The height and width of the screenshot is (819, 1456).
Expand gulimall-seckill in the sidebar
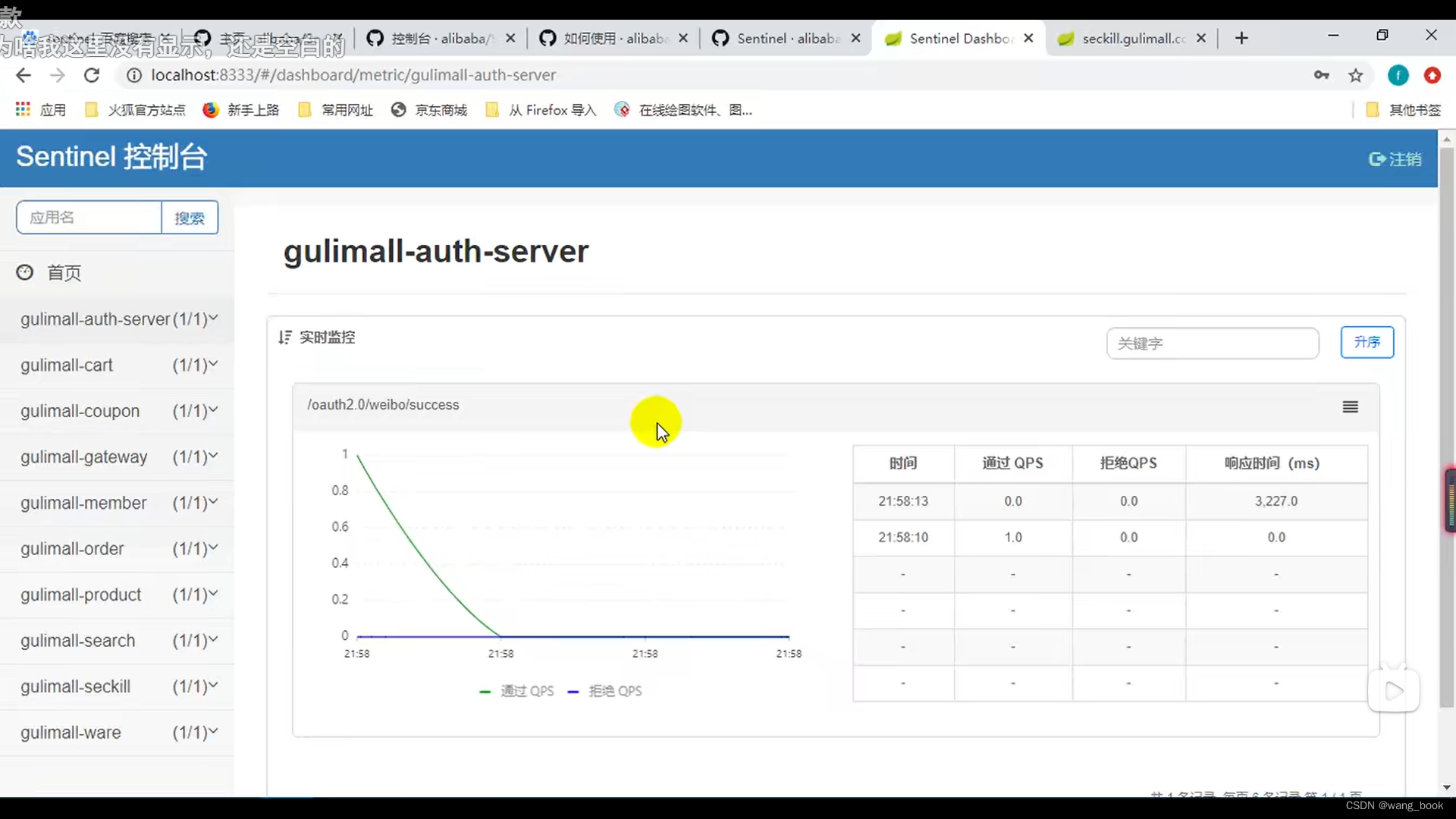[x=118, y=687]
